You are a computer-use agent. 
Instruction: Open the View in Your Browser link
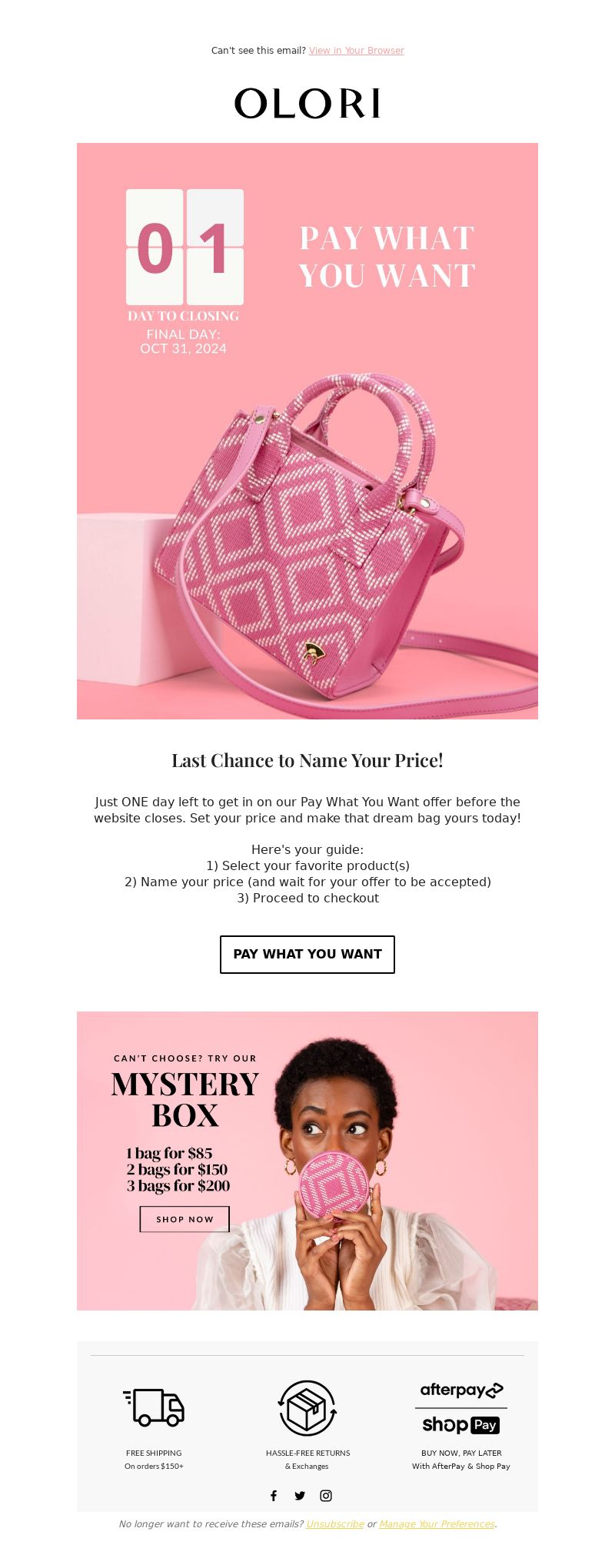pos(356,51)
